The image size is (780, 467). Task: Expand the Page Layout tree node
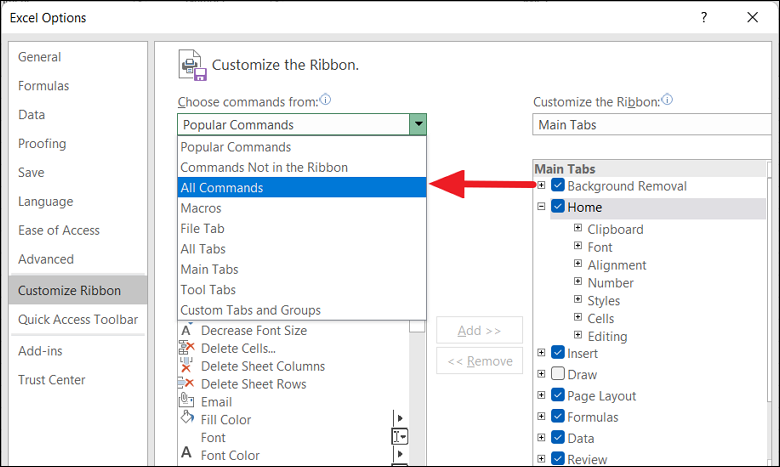541,395
